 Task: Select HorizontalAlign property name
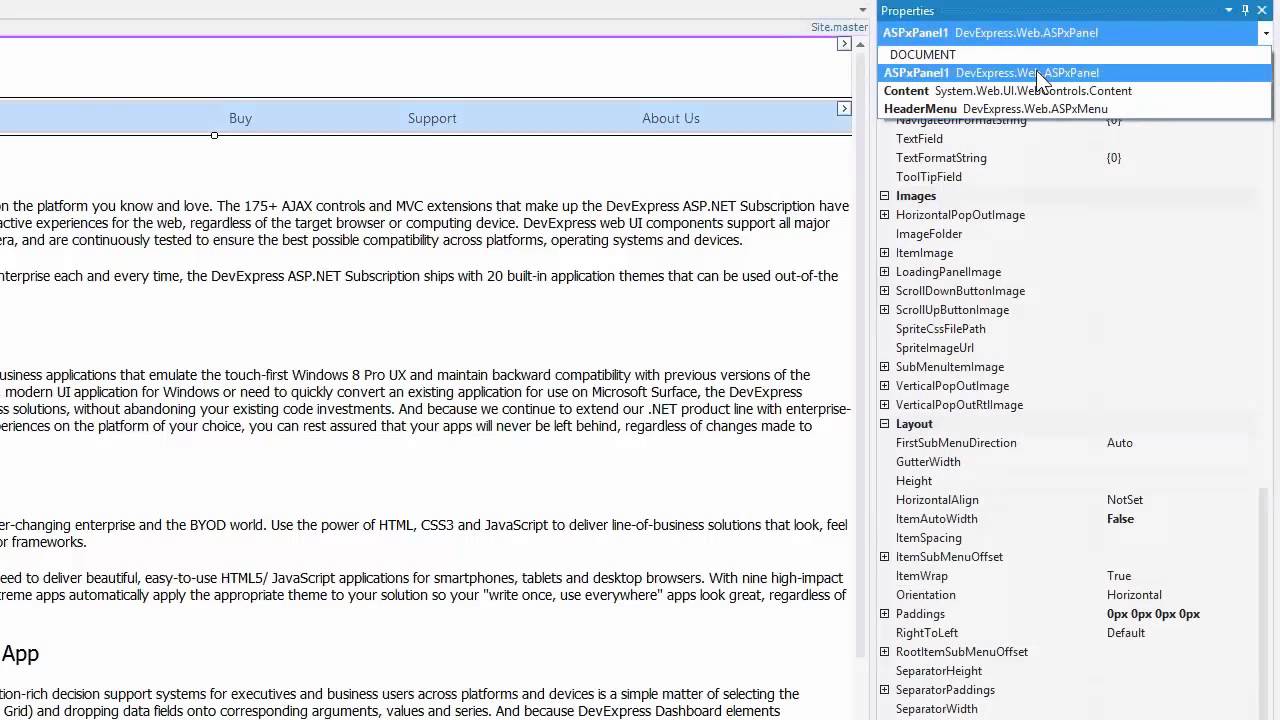coord(937,500)
